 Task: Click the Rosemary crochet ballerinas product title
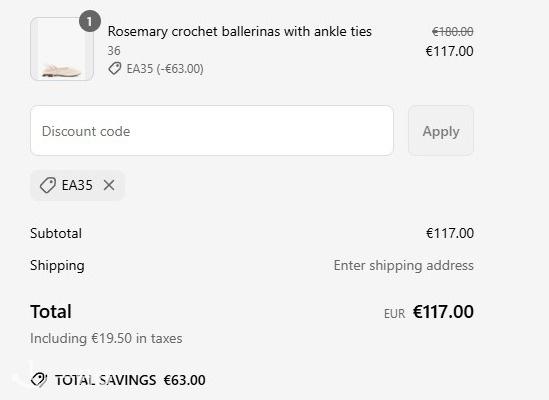coord(239,32)
